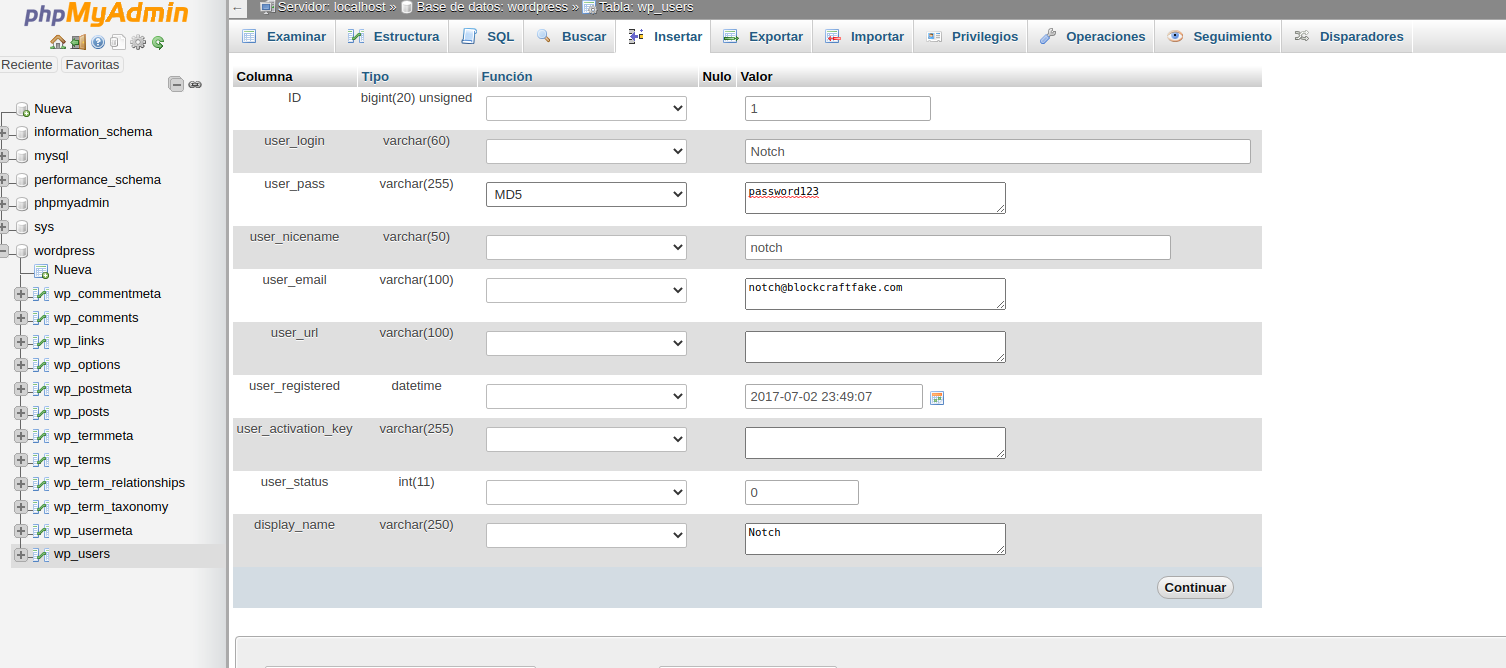The image size is (1506, 668).
Task: Click the wp_postmeta table icon
Action: click(41, 389)
